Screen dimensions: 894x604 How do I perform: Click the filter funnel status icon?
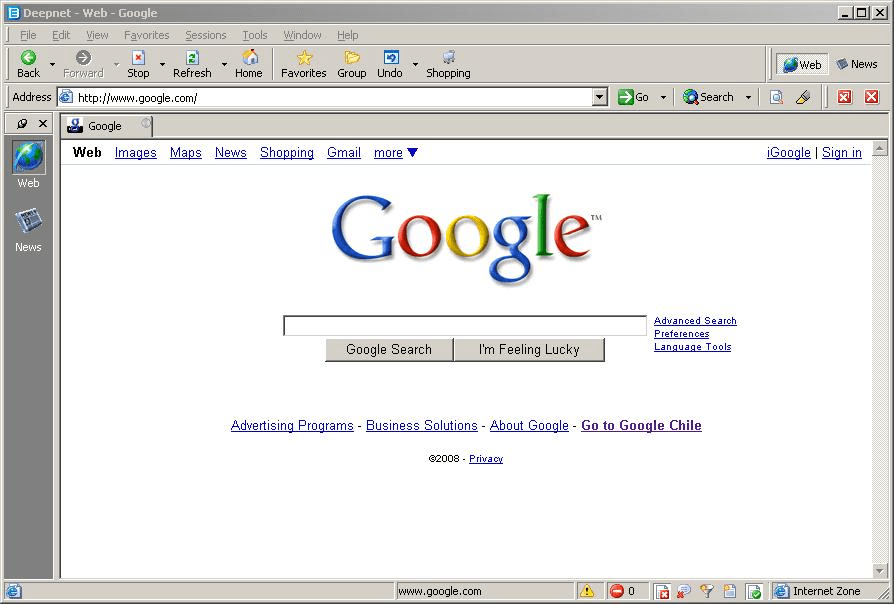[706, 591]
